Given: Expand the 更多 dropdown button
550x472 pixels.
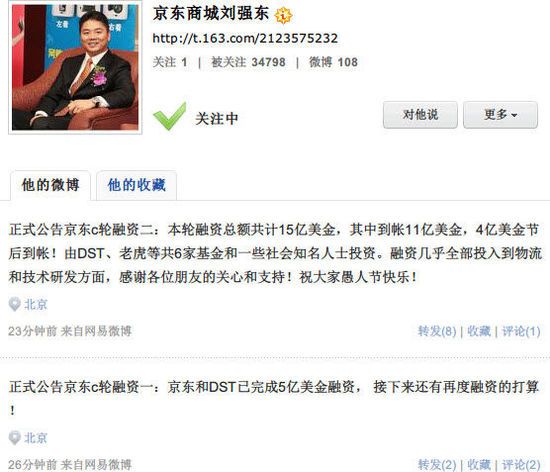Looking at the screenshot, I should point(500,115).
